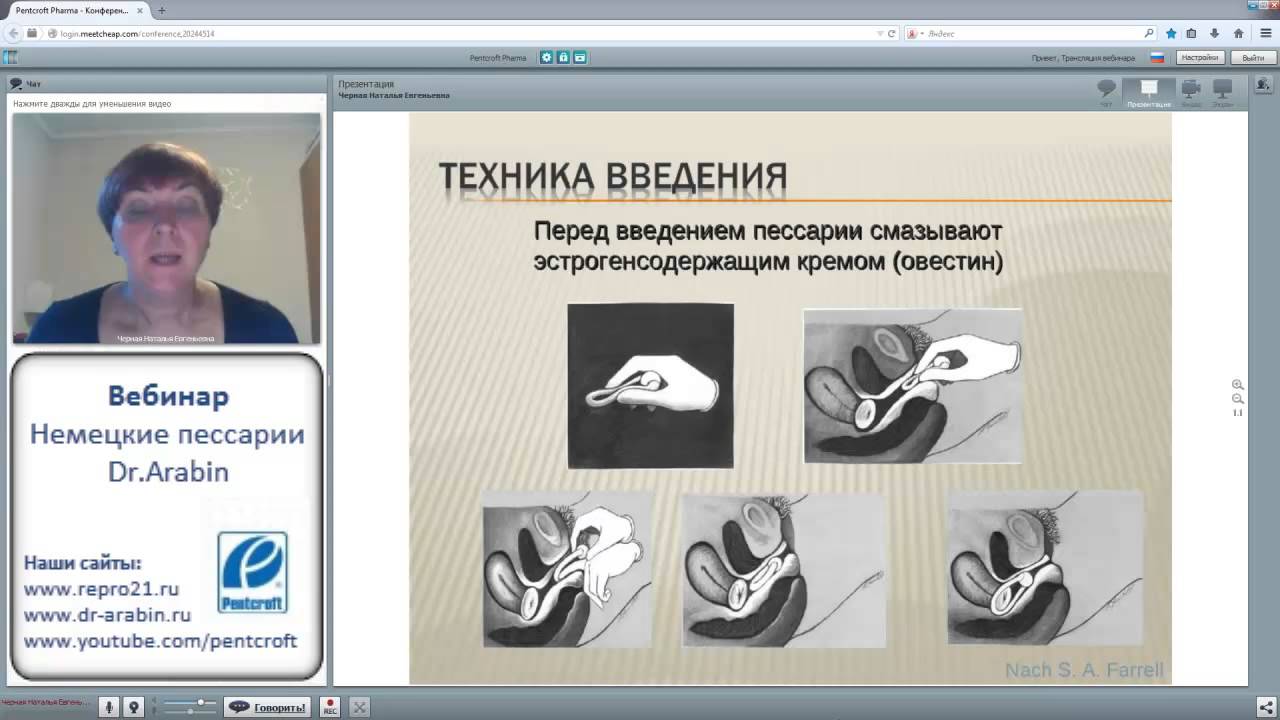The width and height of the screenshot is (1280, 720).
Task: Open the address bar history dropdown arrow
Action: (x=879, y=33)
